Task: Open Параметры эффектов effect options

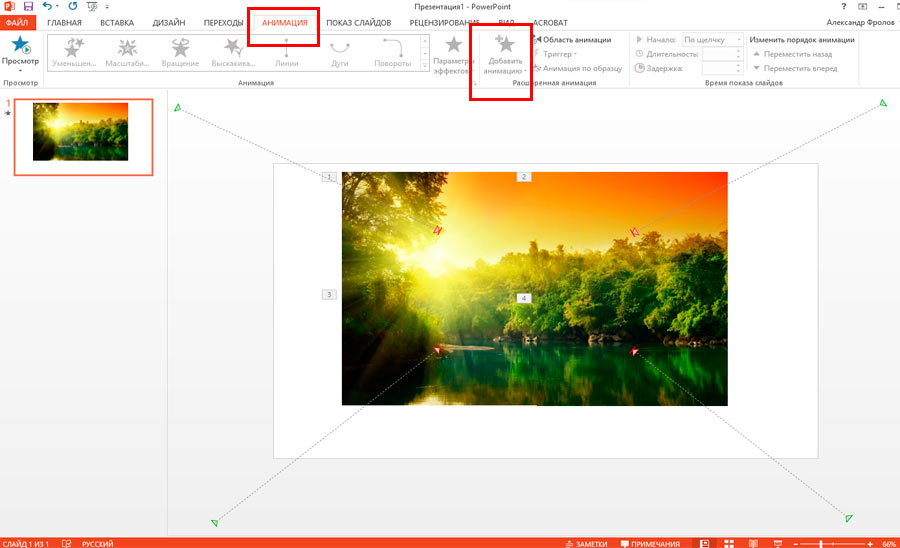Action: click(x=453, y=55)
